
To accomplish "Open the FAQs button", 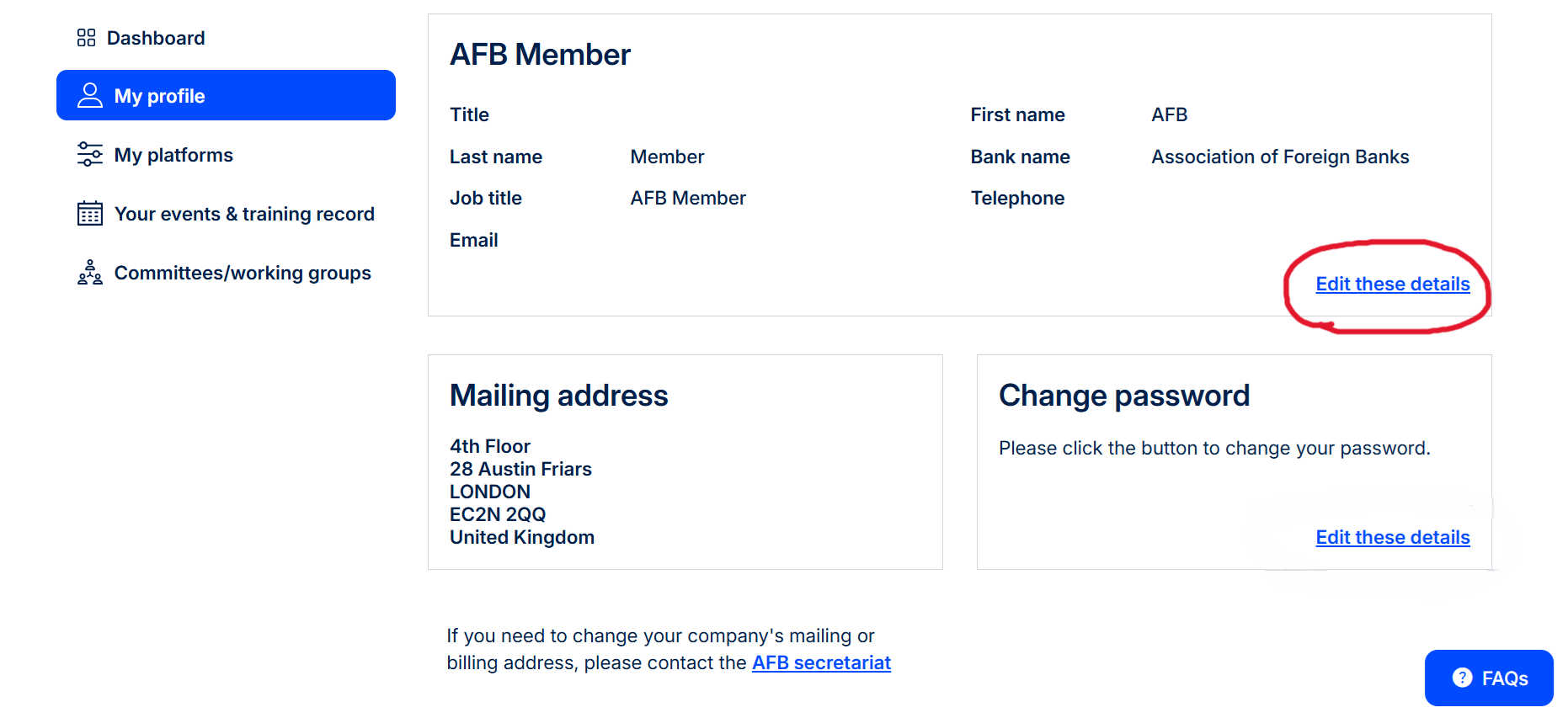I will tap(1489, 678).
